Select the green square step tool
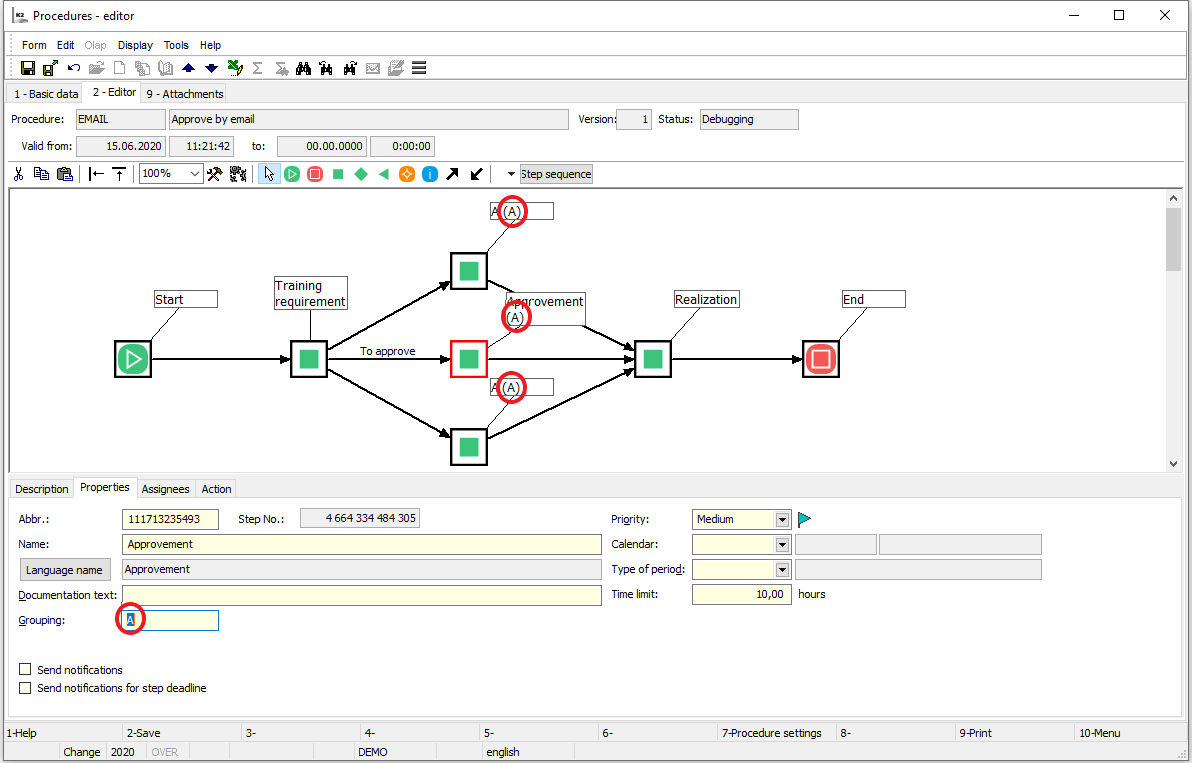Viewport: 1192px width, 763px height. (338, 174)
